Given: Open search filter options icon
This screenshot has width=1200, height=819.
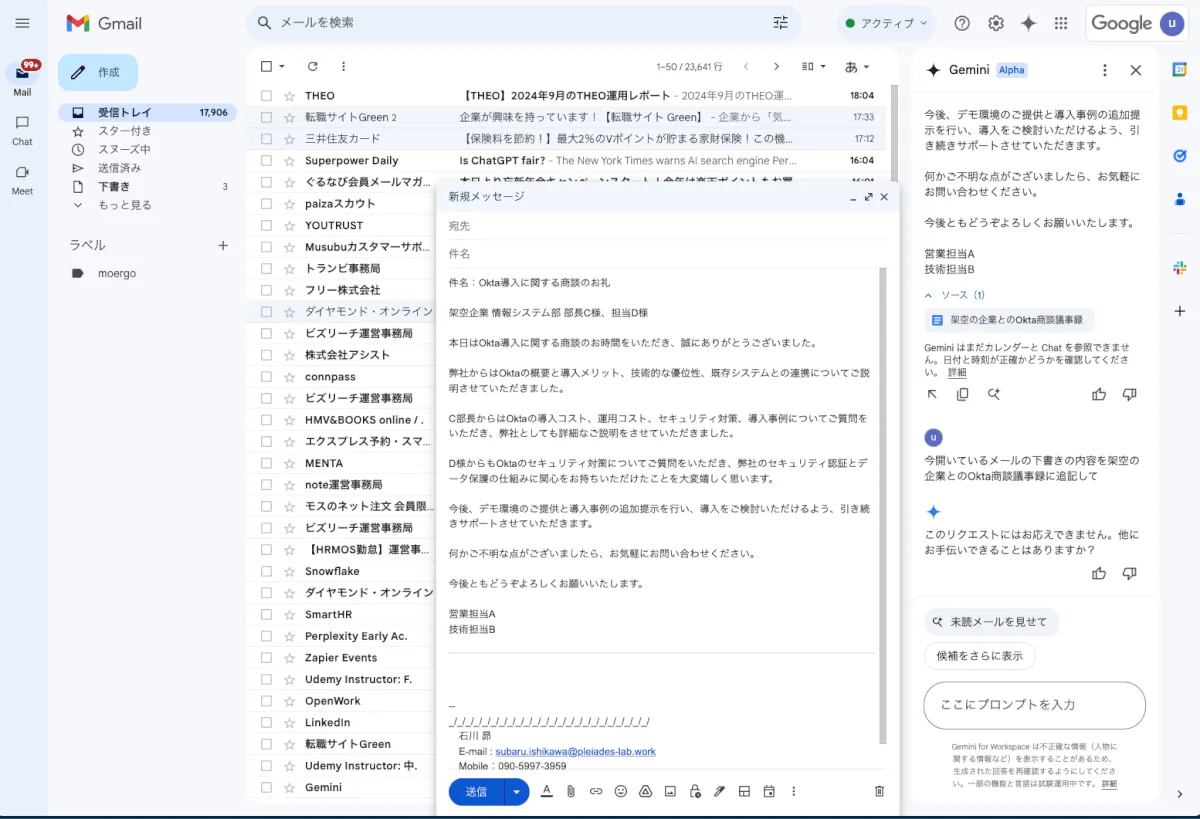Looking at the screenshot, I should [781, 23].
